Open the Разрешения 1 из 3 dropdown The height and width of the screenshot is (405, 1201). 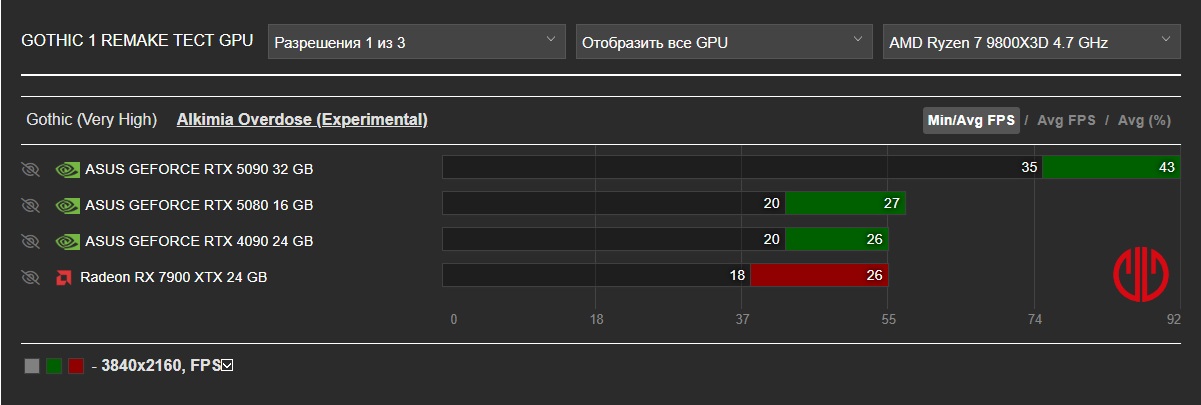pos(417,42)
